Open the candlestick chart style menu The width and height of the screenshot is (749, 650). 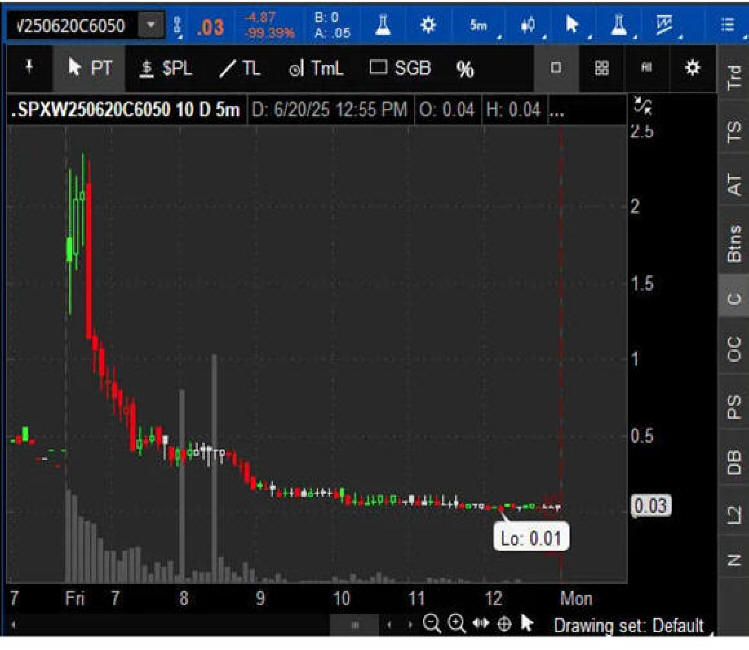click(528, 25)
